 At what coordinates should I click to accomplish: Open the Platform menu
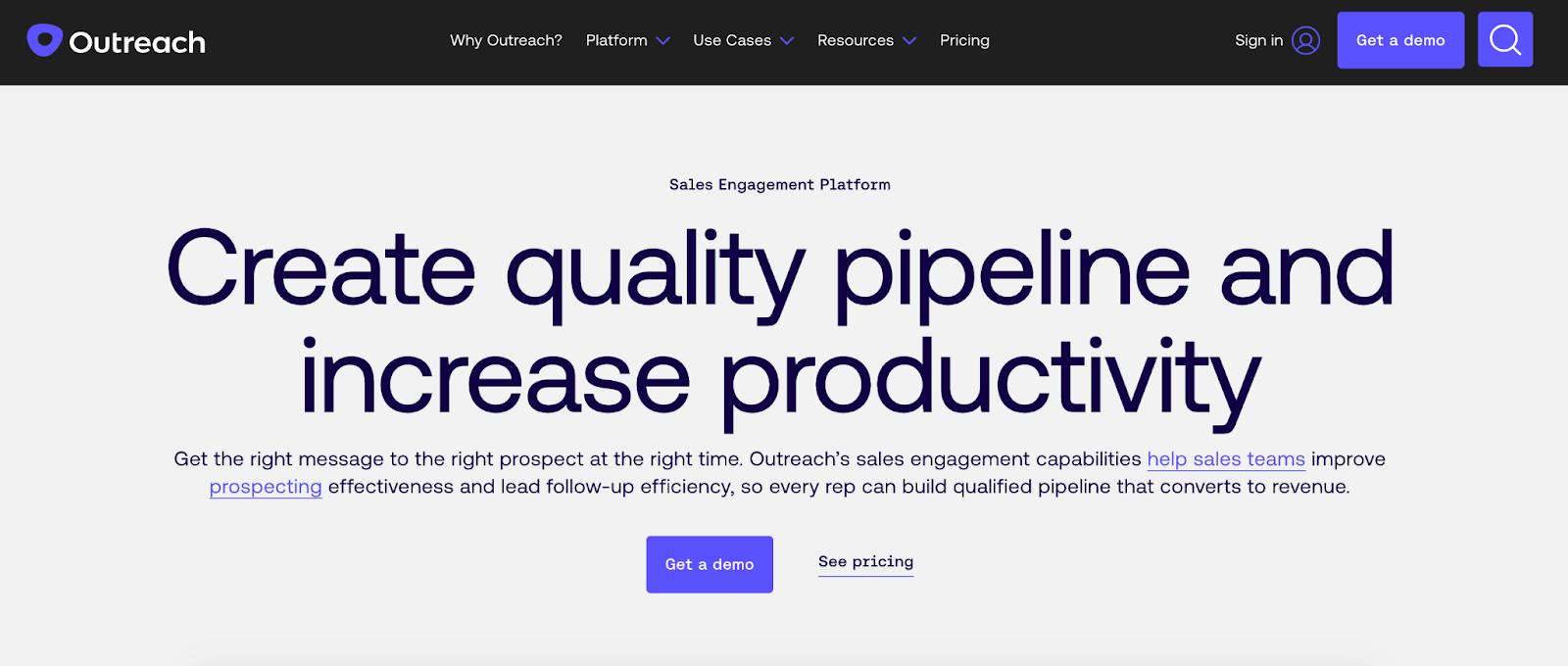tap(616, 40)
